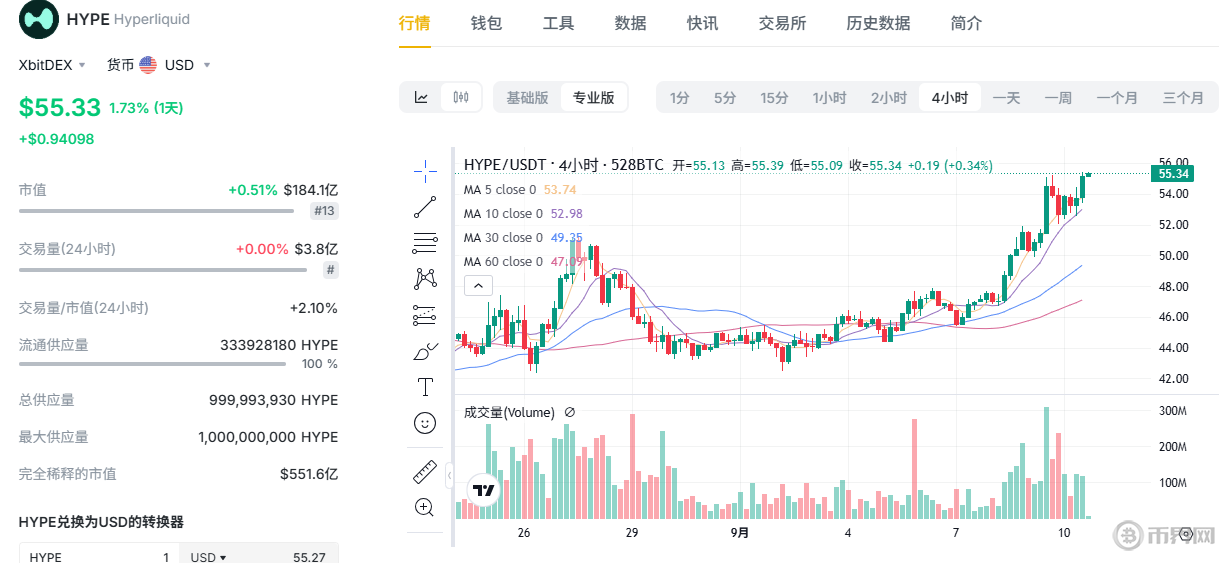Open the Fibonacci retracement tool
The height and width of the screenshot is (563, 1226).
425,243
